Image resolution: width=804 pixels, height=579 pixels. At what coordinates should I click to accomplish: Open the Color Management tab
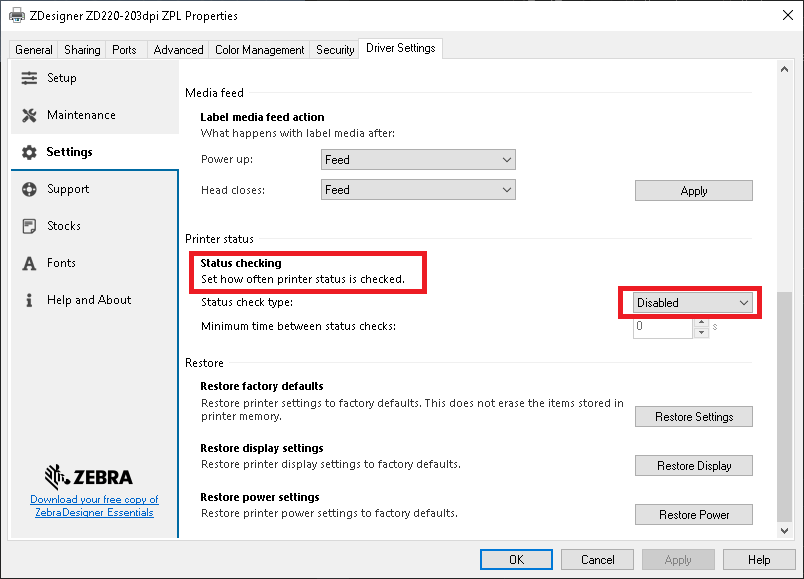[x=259, y=50]
